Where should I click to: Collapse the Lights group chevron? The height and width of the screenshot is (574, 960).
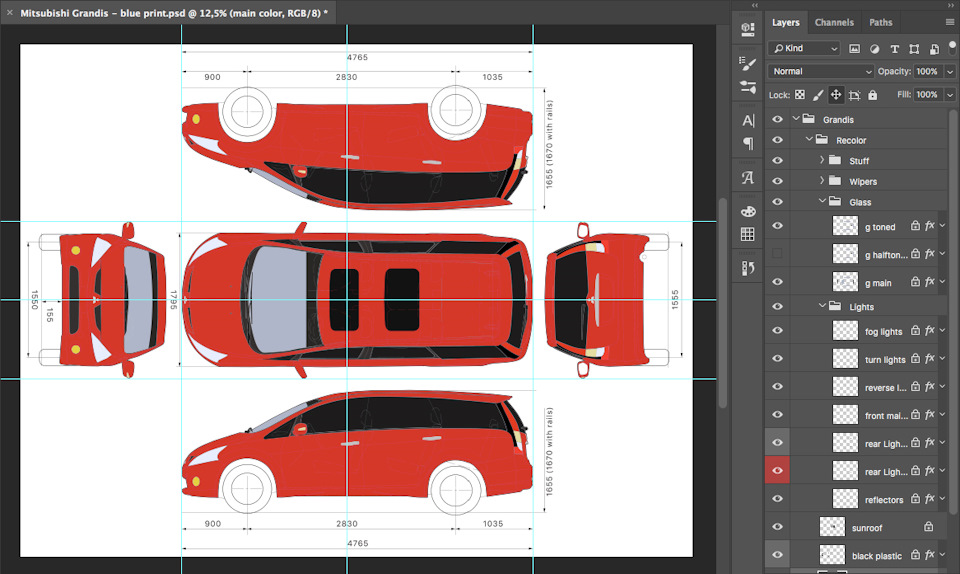point(822,306)
